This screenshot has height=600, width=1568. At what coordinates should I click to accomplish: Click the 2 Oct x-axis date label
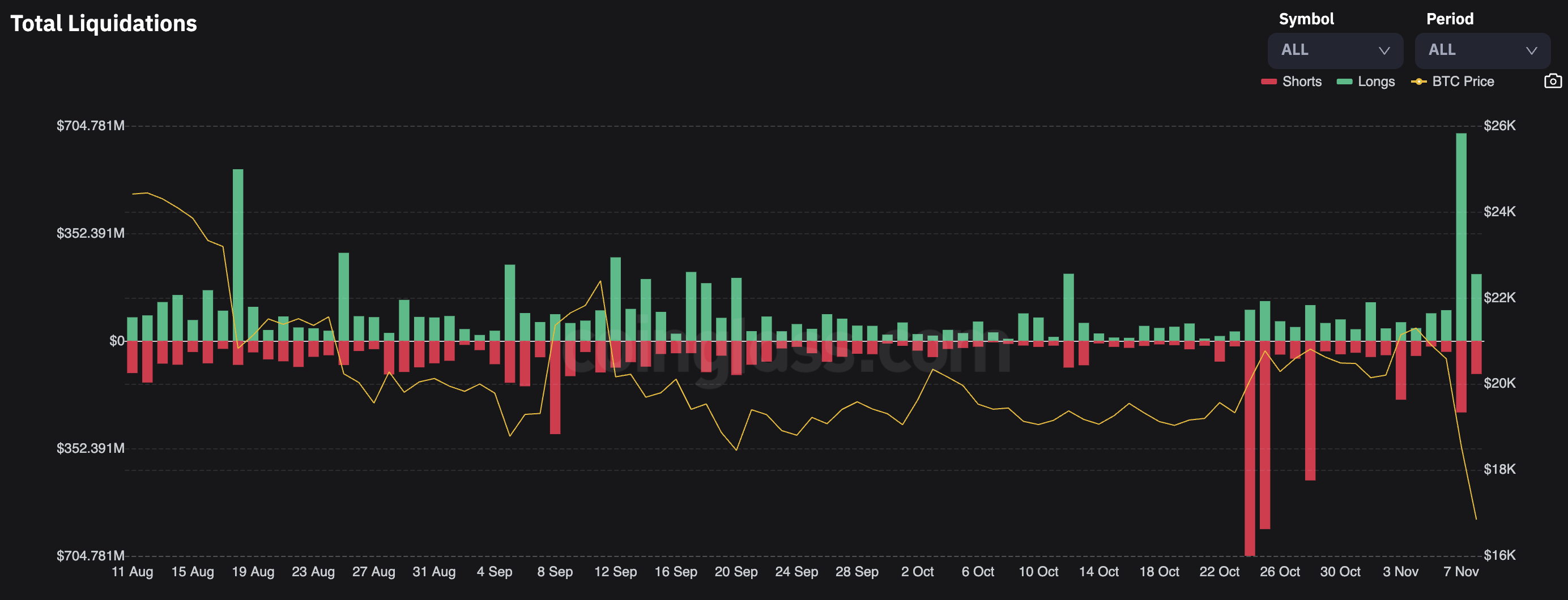pyautogui.click(x=917, y=571)
